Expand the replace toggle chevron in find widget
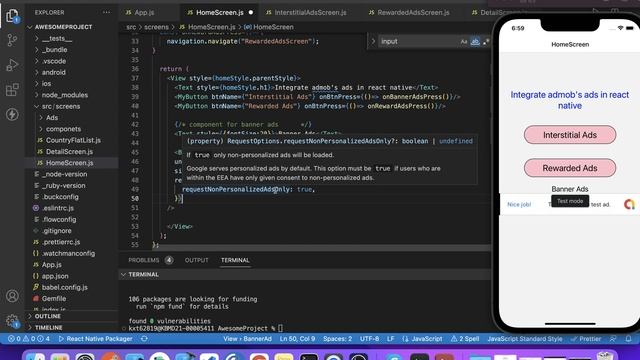Screen dimensions: 640x360 [373, 41]
